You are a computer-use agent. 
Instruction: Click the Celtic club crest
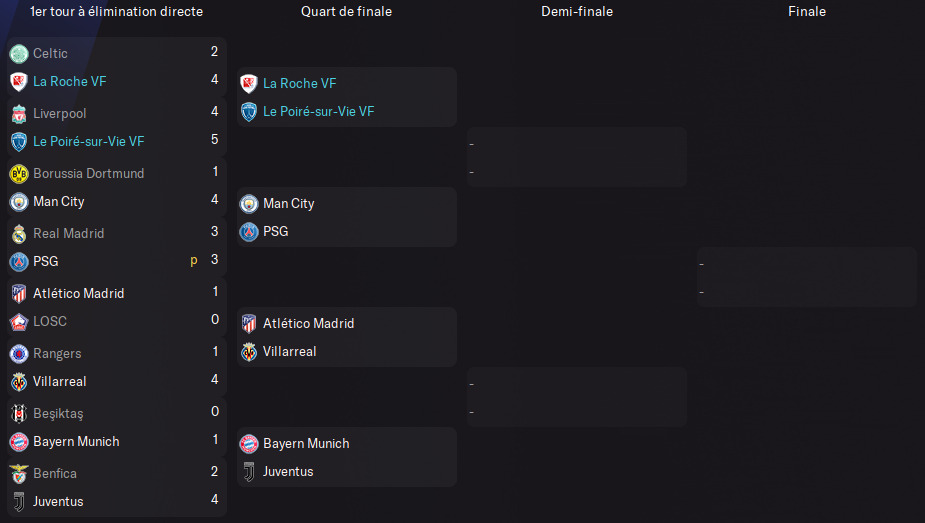18,53
